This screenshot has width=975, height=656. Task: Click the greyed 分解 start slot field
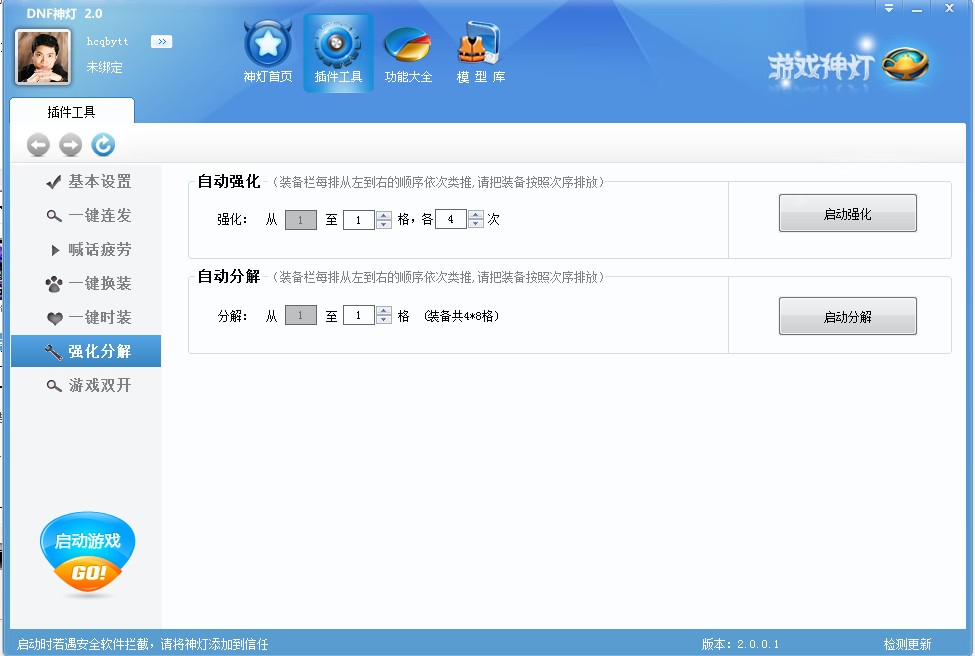(301, 315)
